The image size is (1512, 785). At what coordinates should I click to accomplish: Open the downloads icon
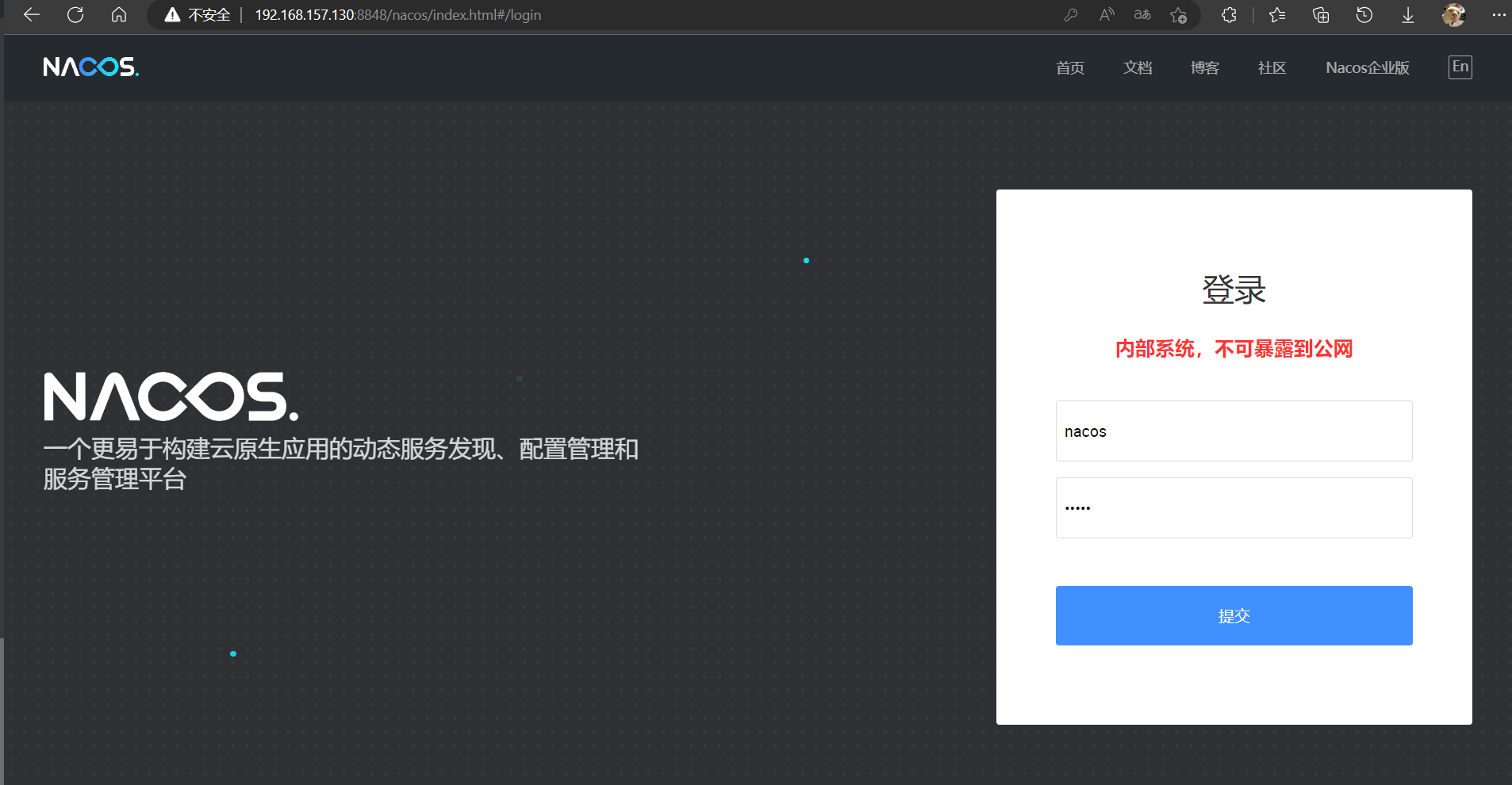[x=1408, y=15]
